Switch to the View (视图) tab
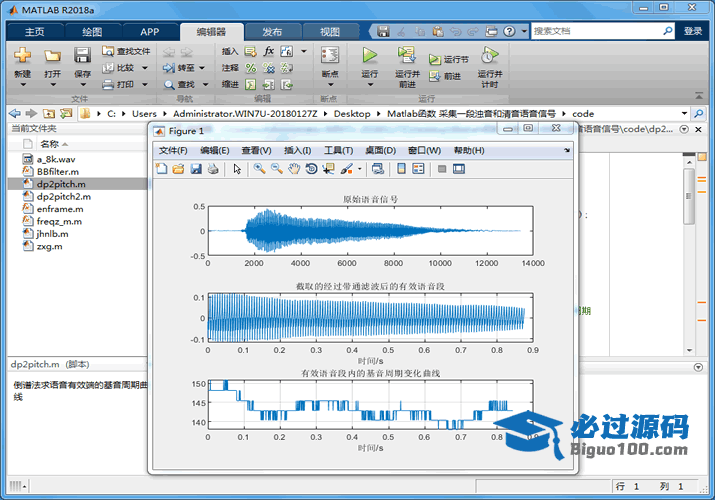 click(330, 31)
